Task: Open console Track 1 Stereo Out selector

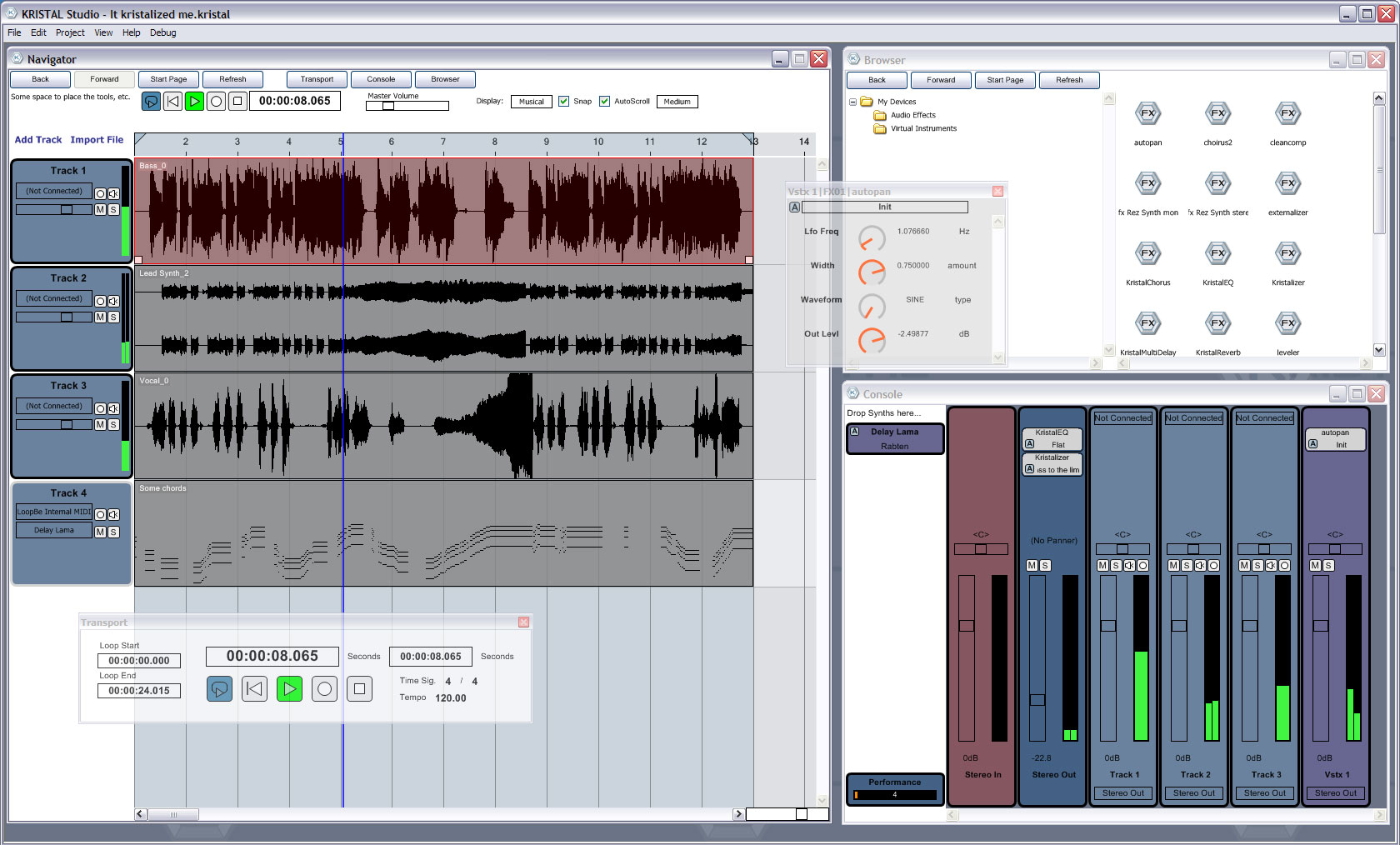Action: coord(1122,793)
